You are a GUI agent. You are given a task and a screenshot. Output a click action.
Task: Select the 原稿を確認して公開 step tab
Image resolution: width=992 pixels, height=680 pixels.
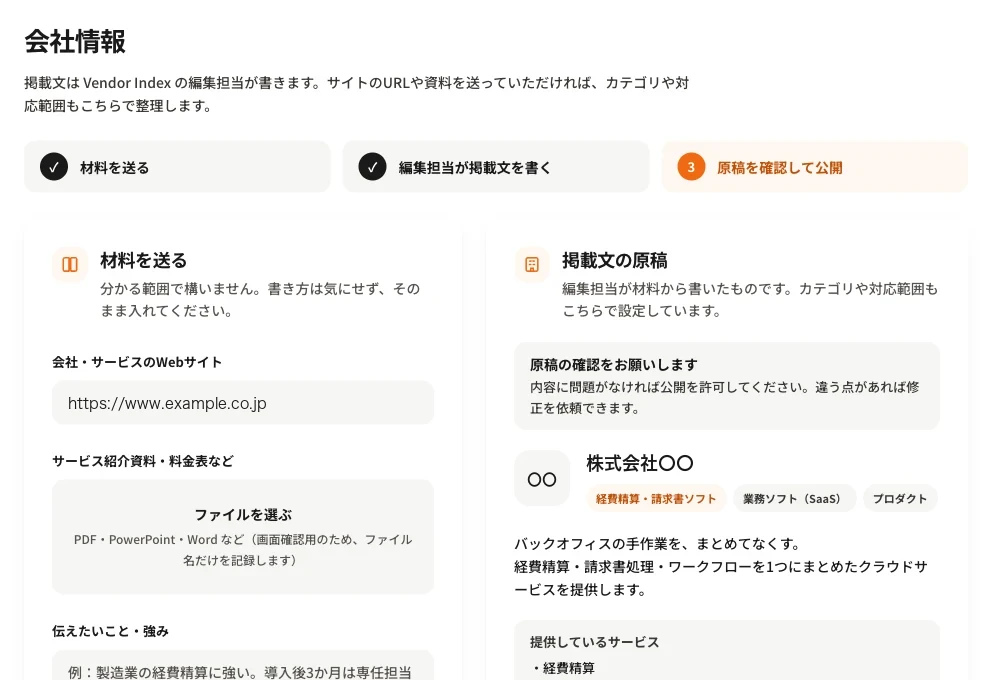[815, 167]
